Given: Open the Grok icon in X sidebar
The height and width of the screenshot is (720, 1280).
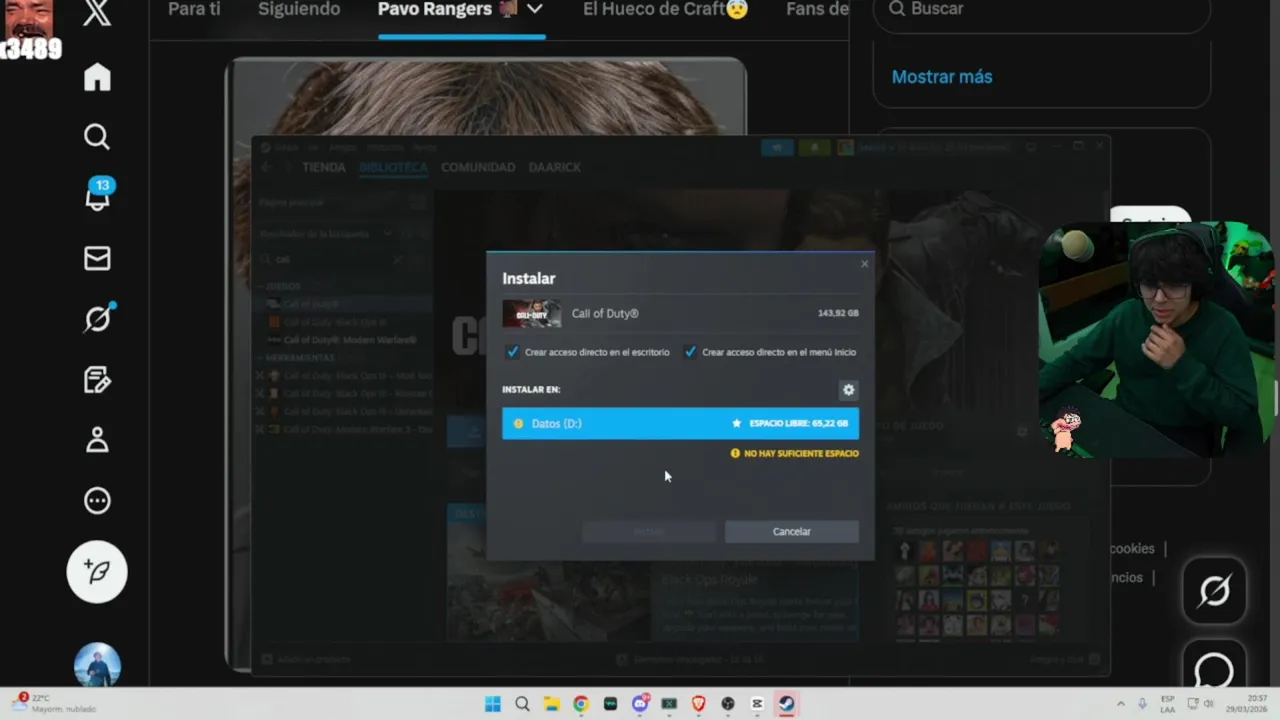Looking at the screenshot, I should tap(98, 319).
